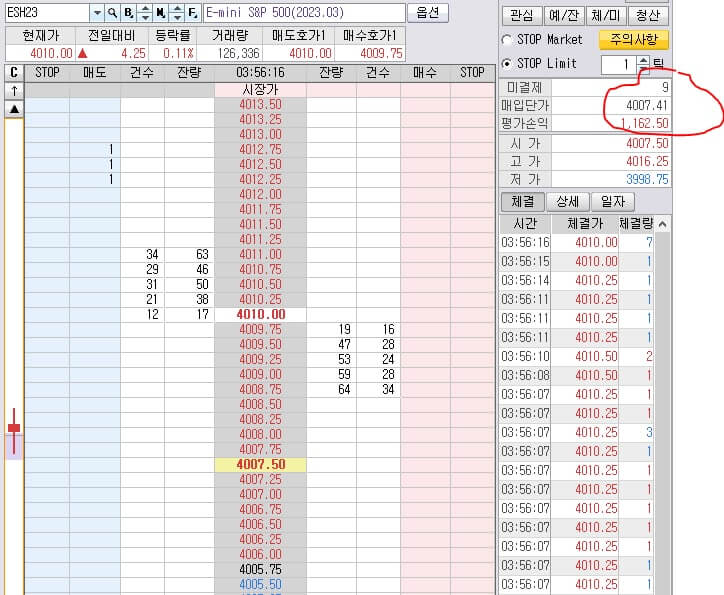Click the highlighted 4007.50 price row
The image size is (724, 595).
click(260, 465)
